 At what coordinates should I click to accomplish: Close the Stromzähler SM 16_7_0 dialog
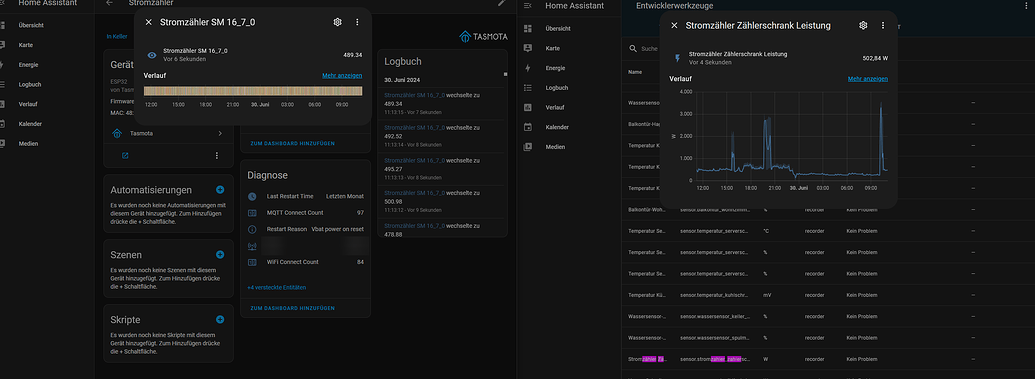pos(149,22)
